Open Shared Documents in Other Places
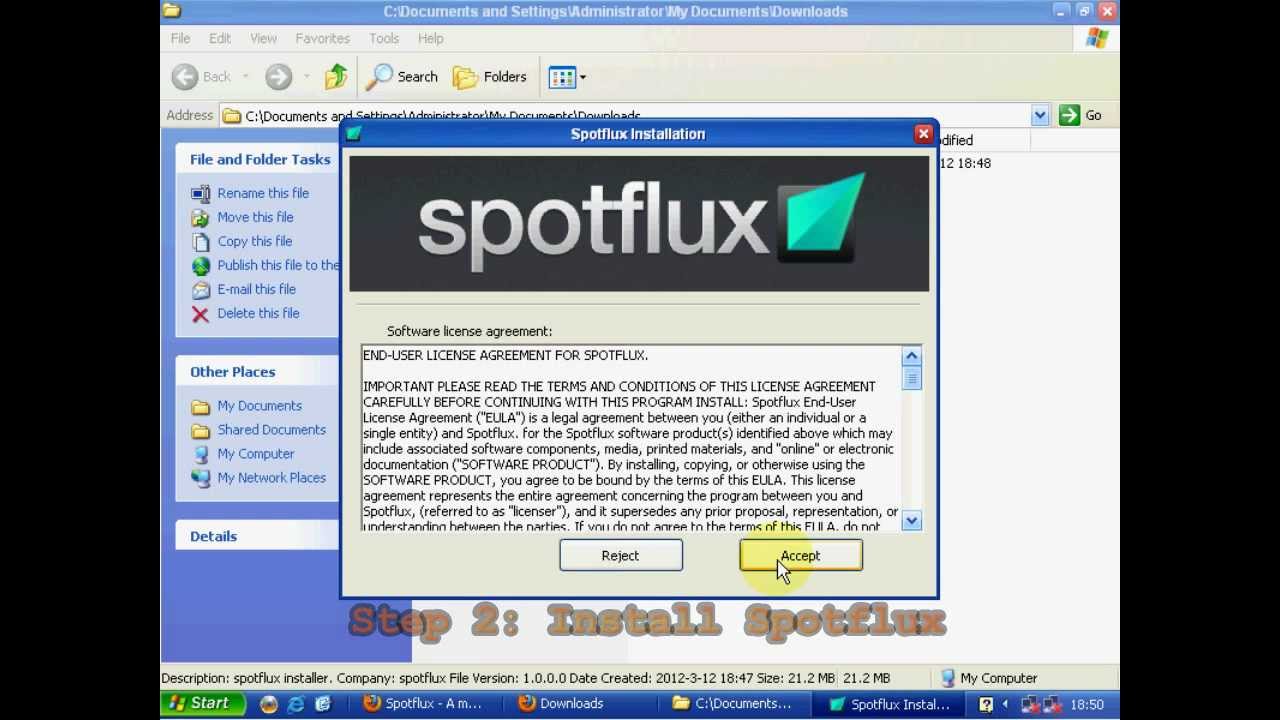 [x=271, y=430]
